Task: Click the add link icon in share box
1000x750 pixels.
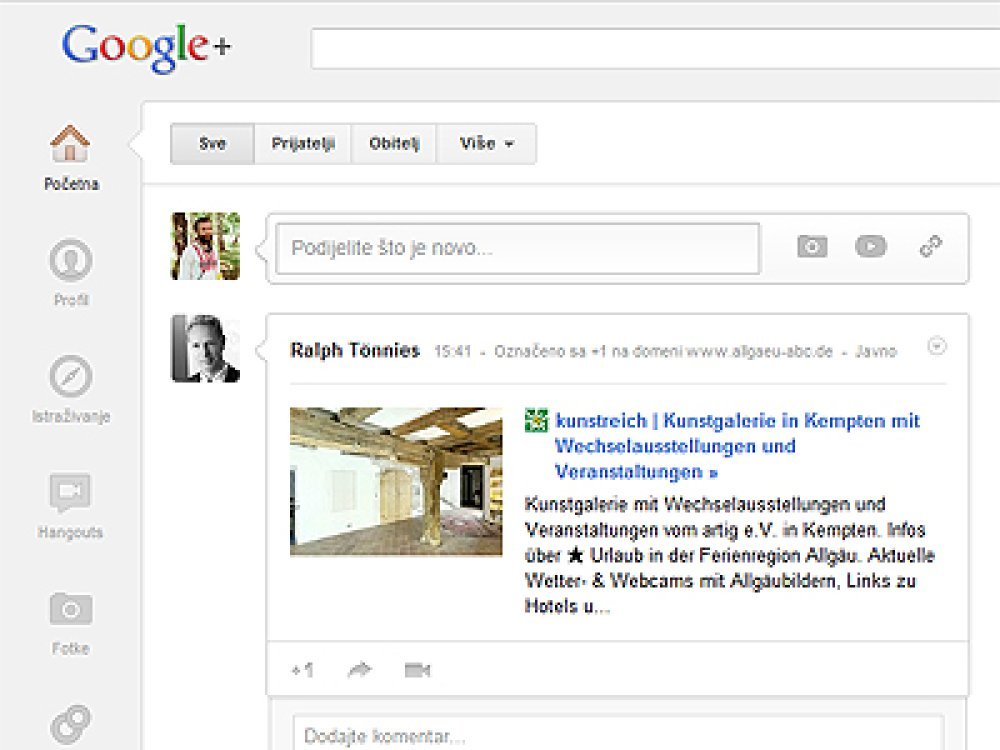Action: [931, 247]
